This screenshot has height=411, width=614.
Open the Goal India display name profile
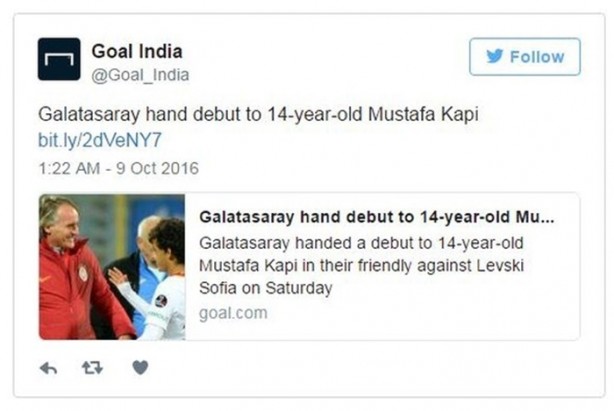tap(137, 51)
